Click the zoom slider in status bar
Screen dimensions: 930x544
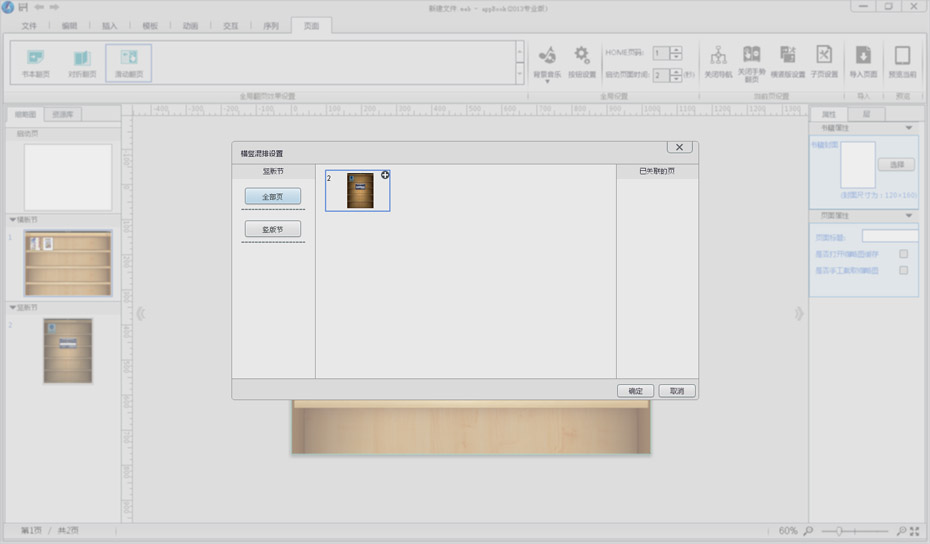838,531
